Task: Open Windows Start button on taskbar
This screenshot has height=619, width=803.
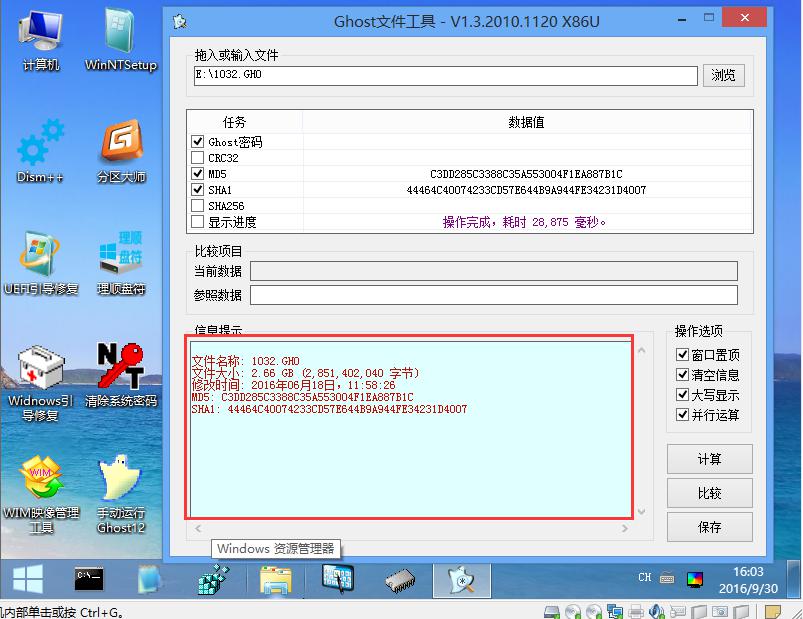Action: coord(27,578)
